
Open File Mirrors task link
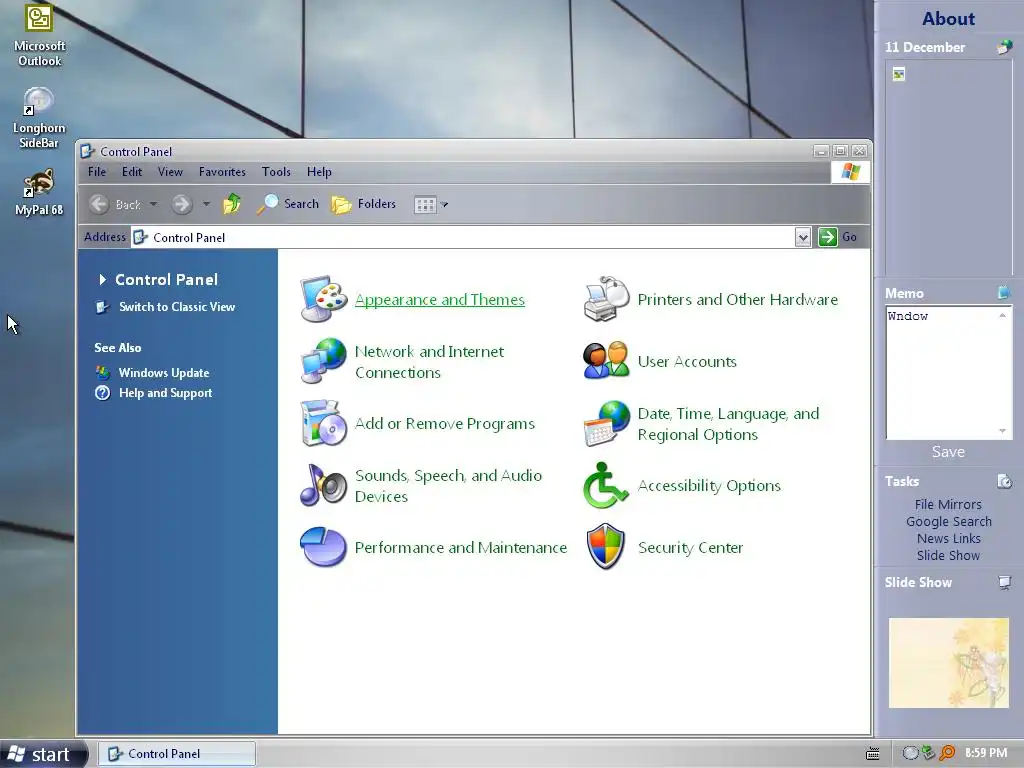(948, 504)
